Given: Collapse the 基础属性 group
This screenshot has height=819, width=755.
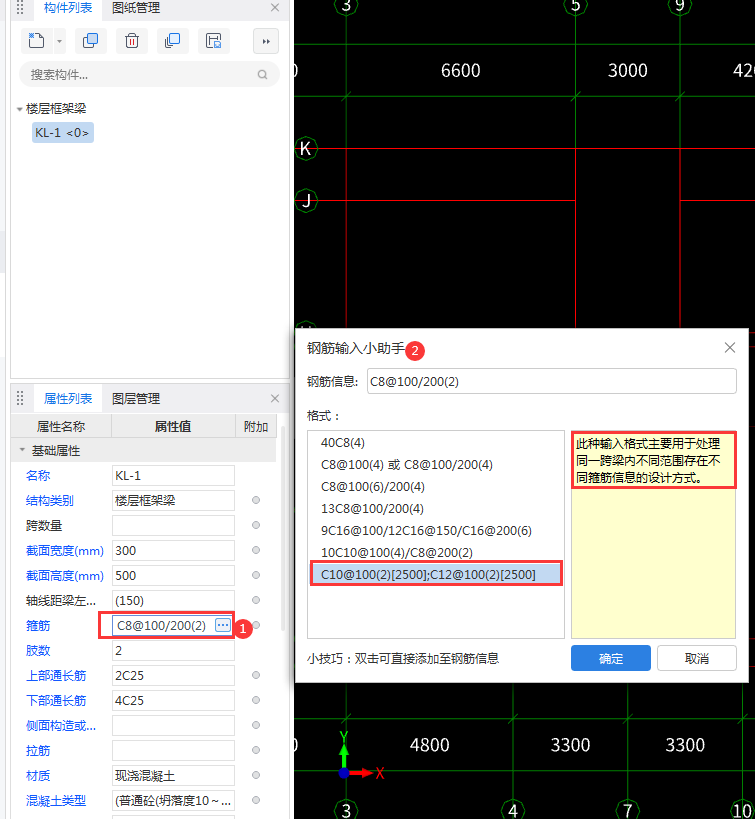Looking at the screenshot, I should 22,450.
